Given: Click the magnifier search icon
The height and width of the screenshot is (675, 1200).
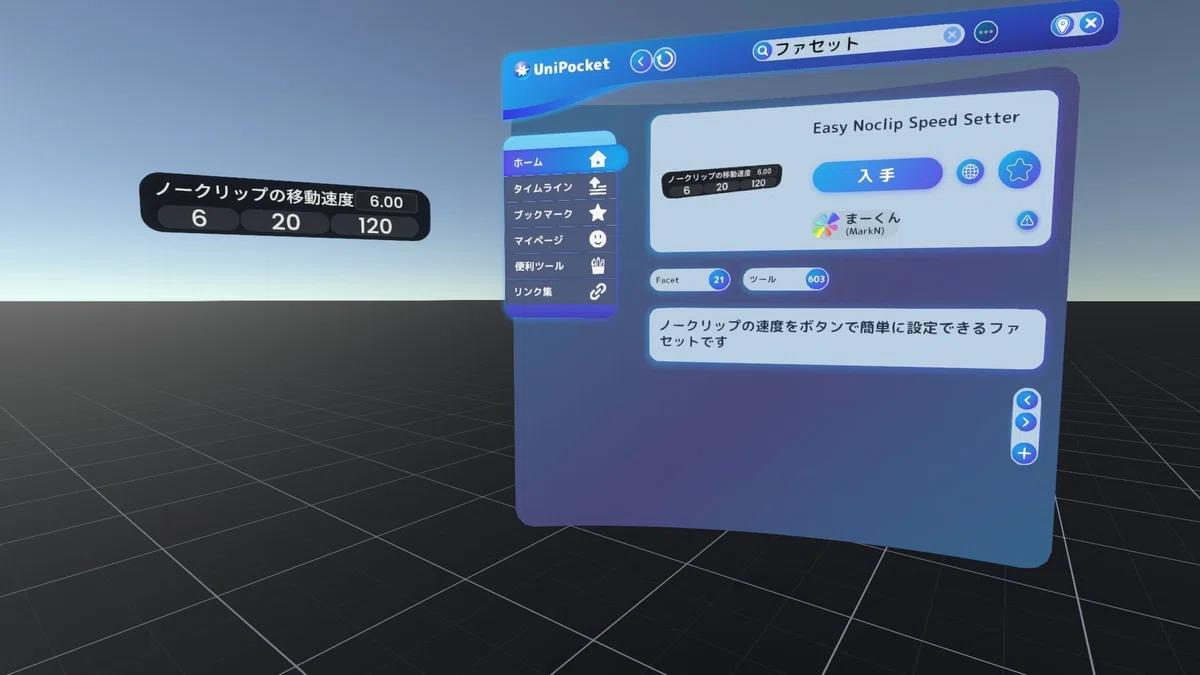Looking at the screenshot, I should [x=762, y=50].
